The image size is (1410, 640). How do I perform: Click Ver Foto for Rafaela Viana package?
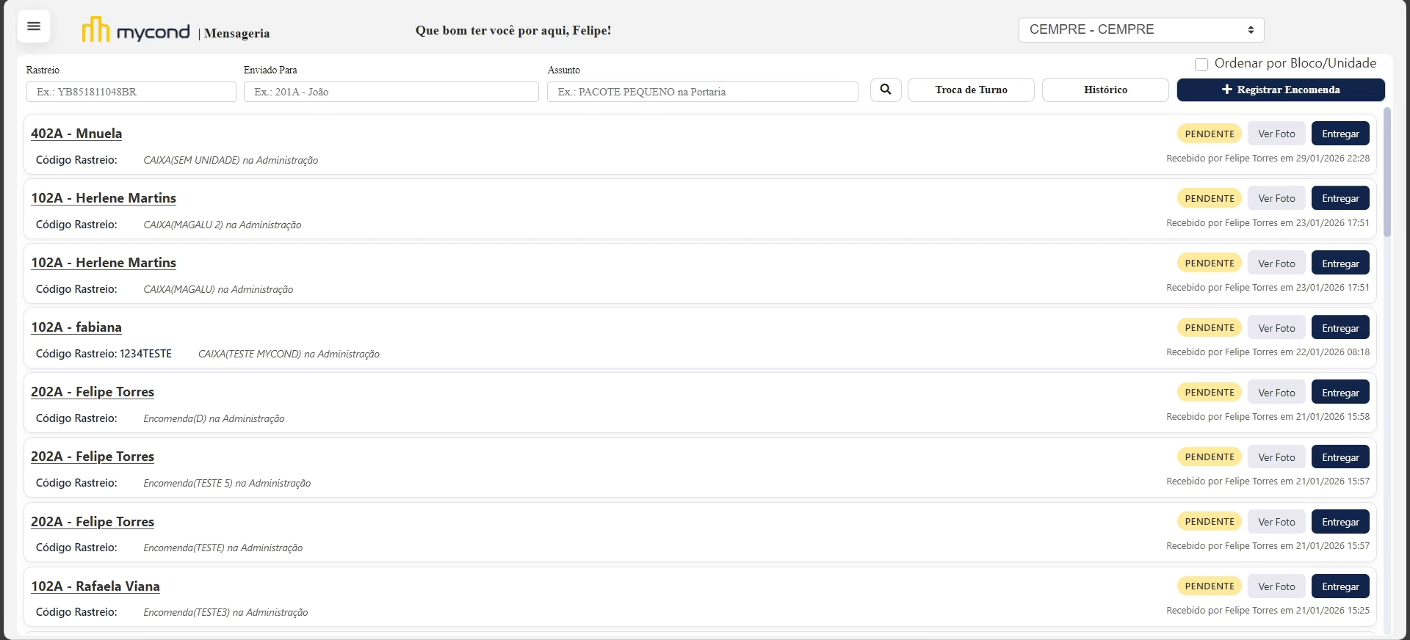click(x=1276, y=587)
